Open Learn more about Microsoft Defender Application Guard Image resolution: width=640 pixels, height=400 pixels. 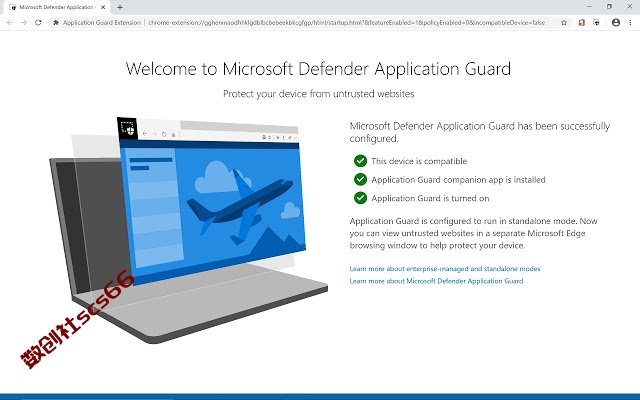pyautogui.click(x=436, y=281)
